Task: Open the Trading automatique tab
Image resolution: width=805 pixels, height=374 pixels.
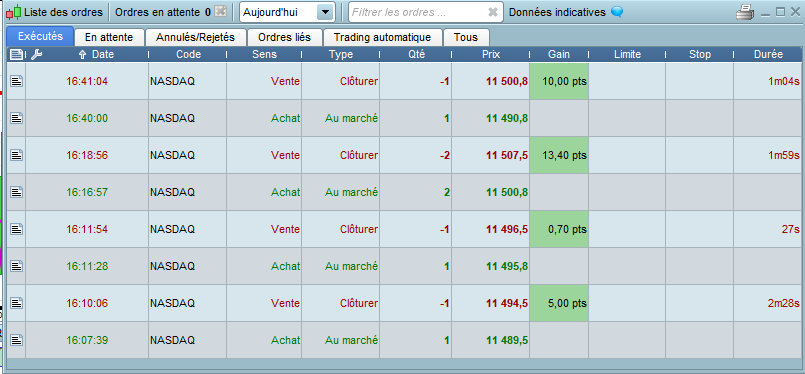Action: pos(382,37)
